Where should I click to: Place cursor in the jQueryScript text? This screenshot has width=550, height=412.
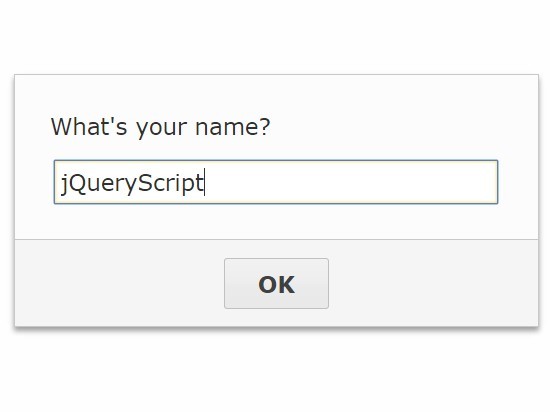click(x=132, y=183)
